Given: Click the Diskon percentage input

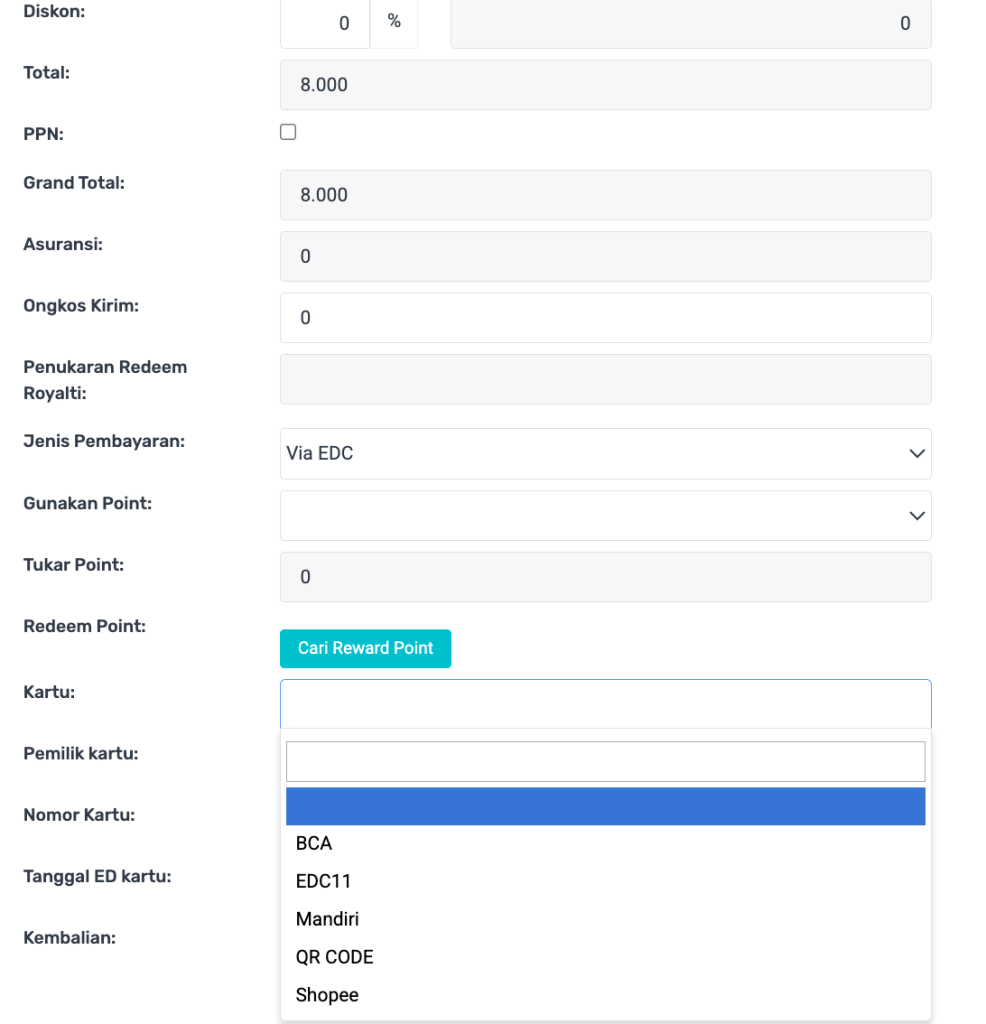Looking at the screenshot, I should [x=325, y=23].
